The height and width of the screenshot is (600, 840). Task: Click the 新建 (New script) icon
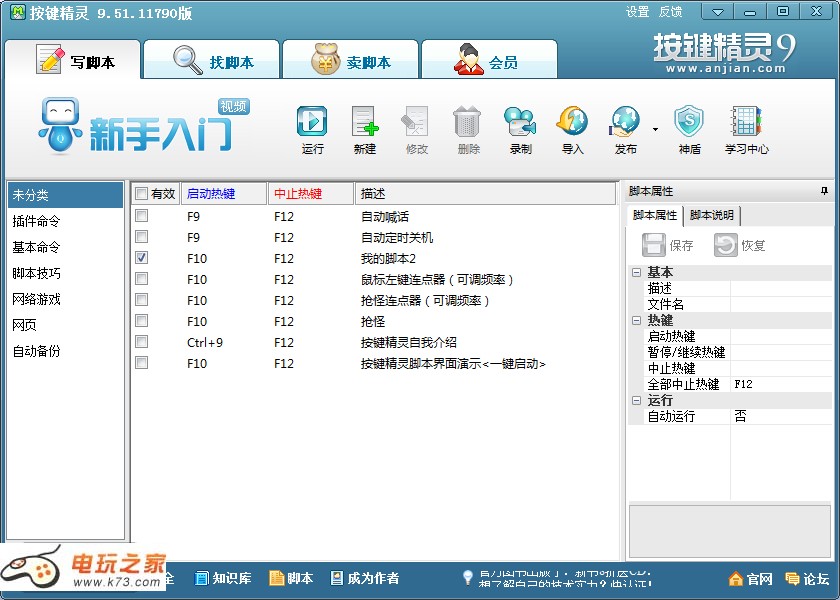coord(365,123)
